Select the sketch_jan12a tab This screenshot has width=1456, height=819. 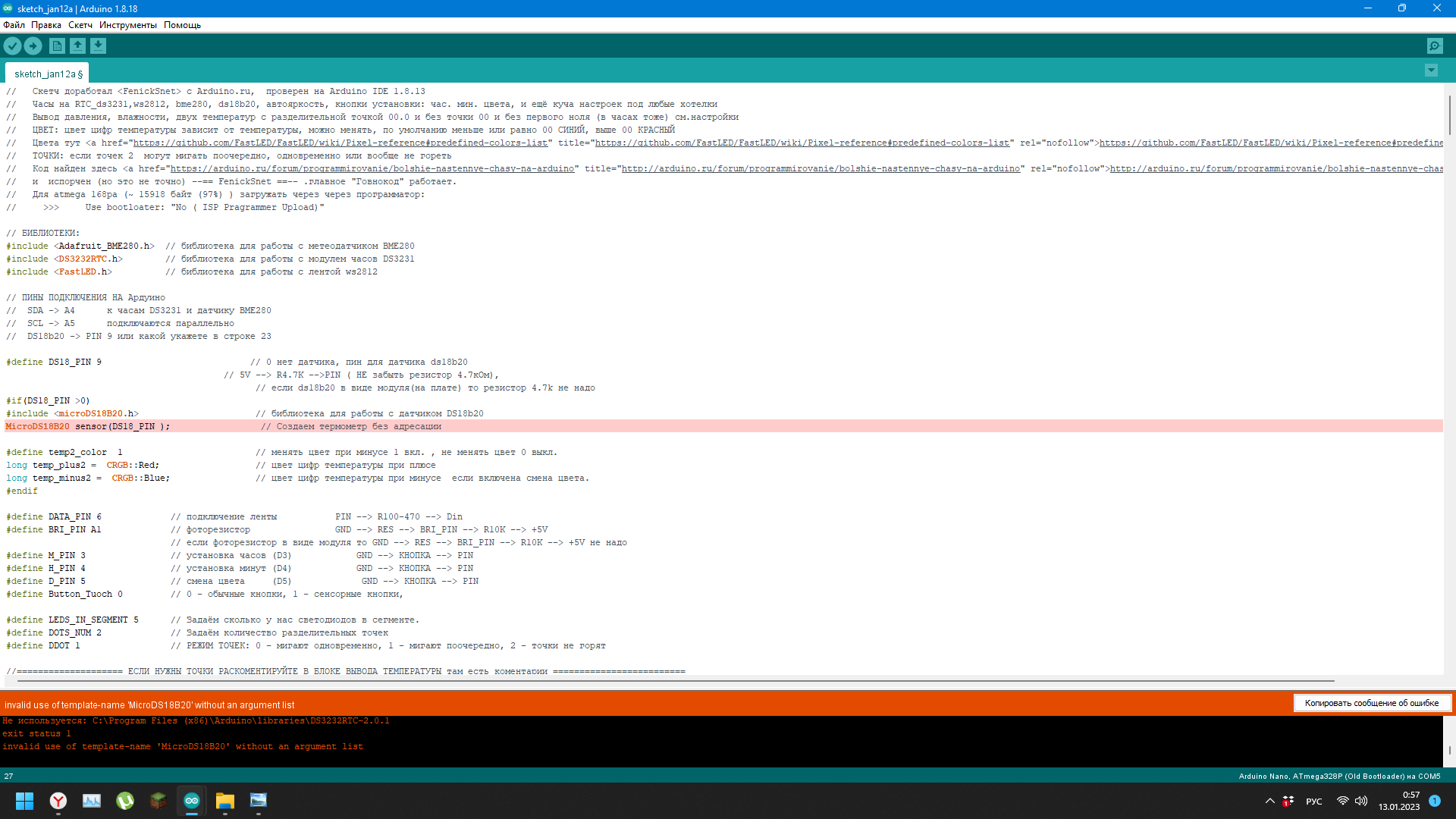coord(47,74)
